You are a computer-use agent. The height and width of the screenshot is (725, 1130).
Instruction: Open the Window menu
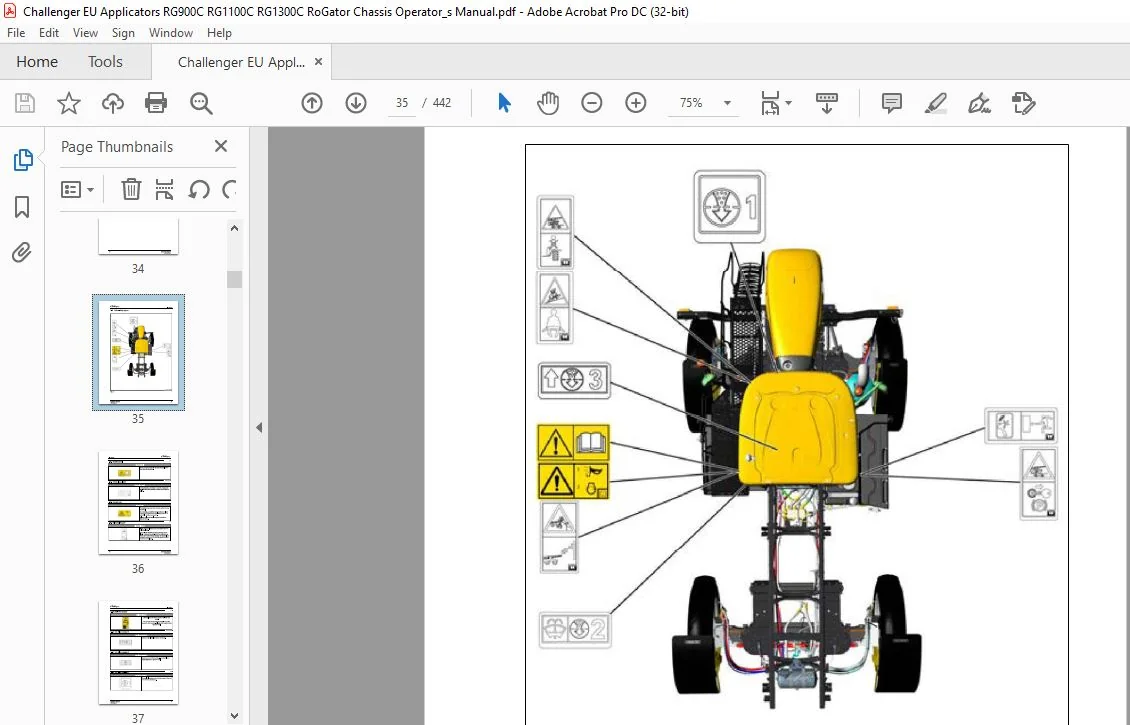click(171, 32)
